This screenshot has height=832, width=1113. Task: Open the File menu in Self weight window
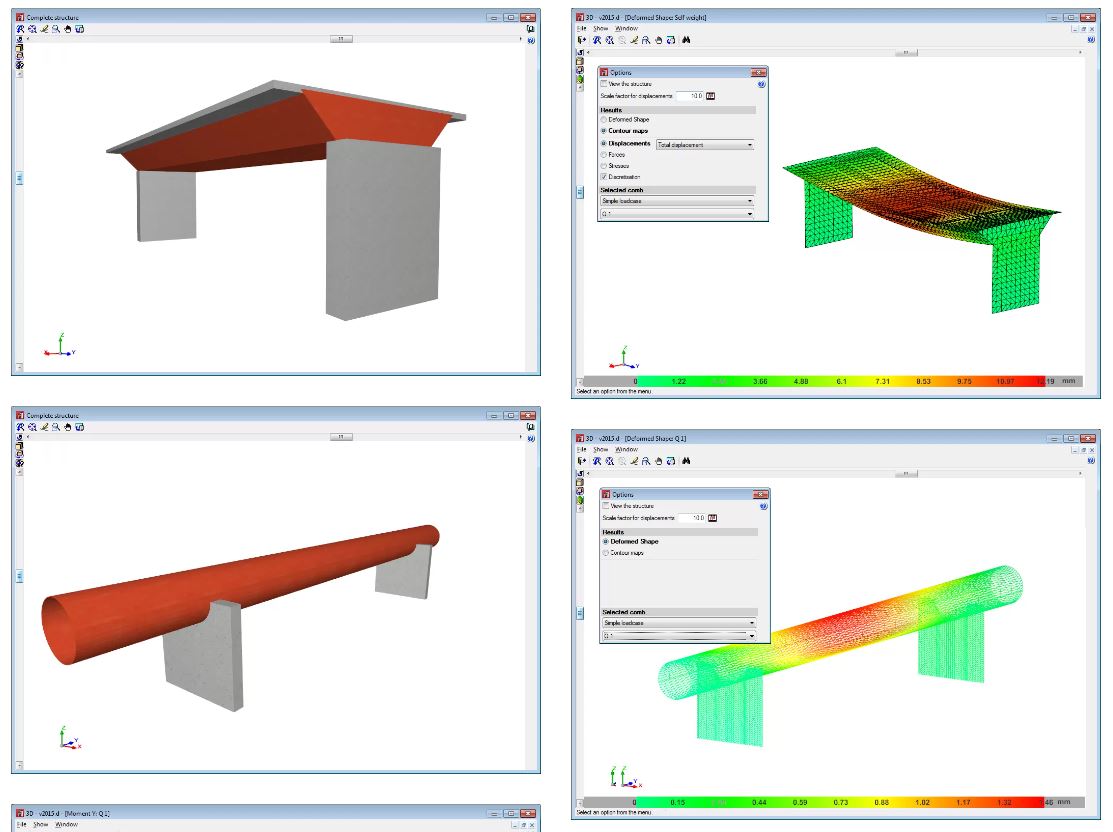click(x=581, y=29)
